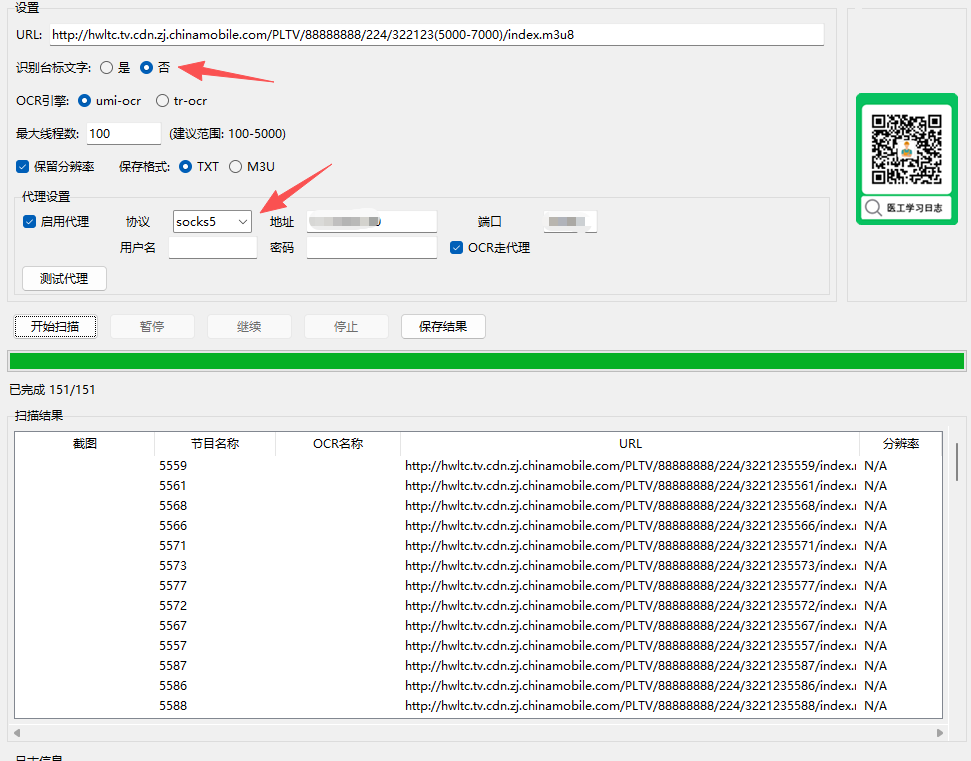Sort by 节目名称 column header
This screenshot has height=761, width=971.
(214, 444)
